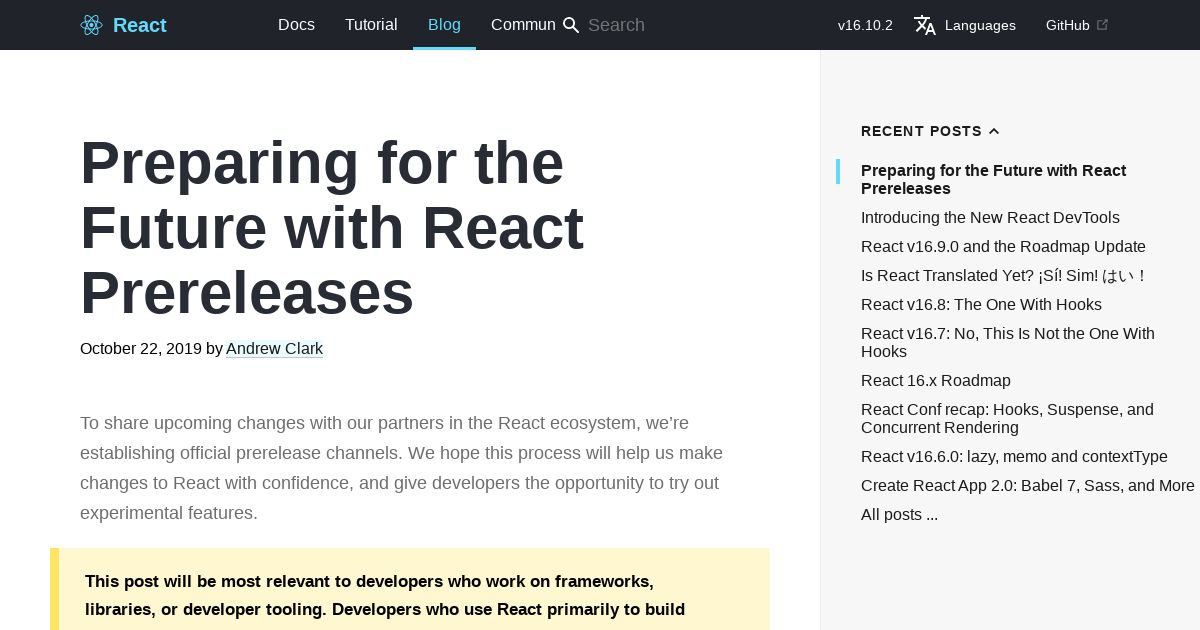This screenshot has height=630, width=1200.
Task: Open Is React Translated Yet post
Action: (1003, 276)
